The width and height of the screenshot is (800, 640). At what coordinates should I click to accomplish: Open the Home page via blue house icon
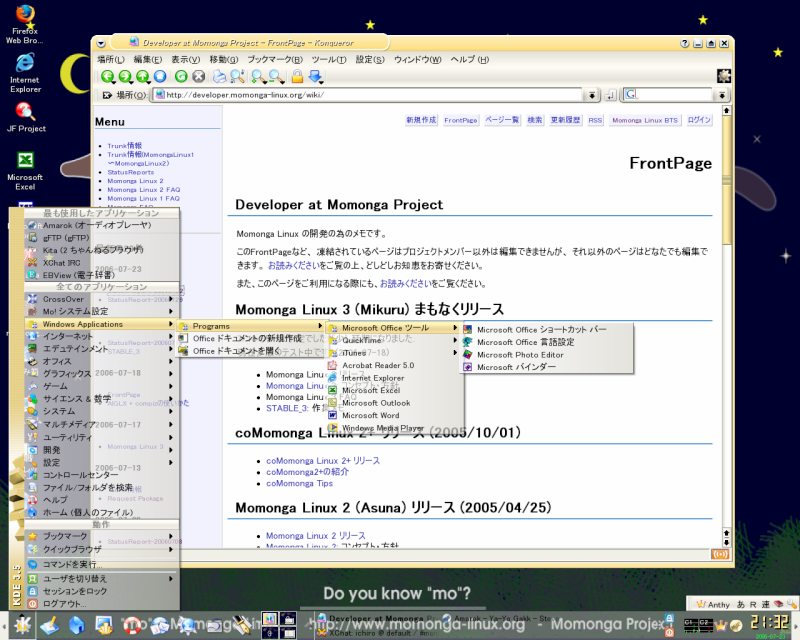160,77
